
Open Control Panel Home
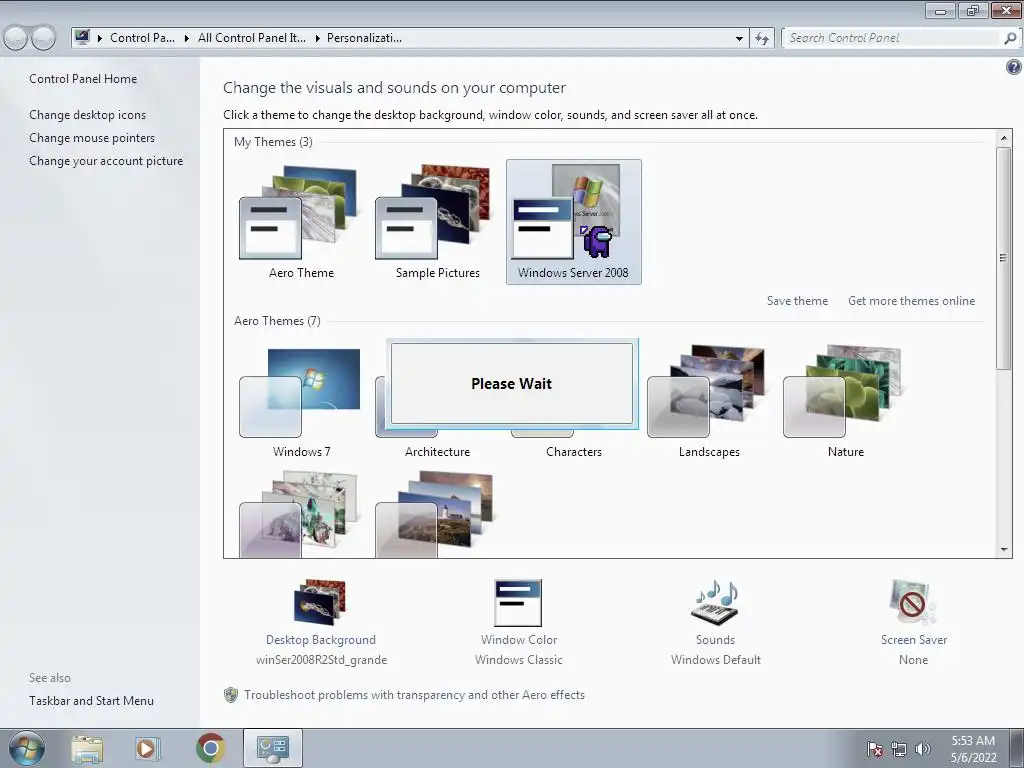tap(83, 79)
